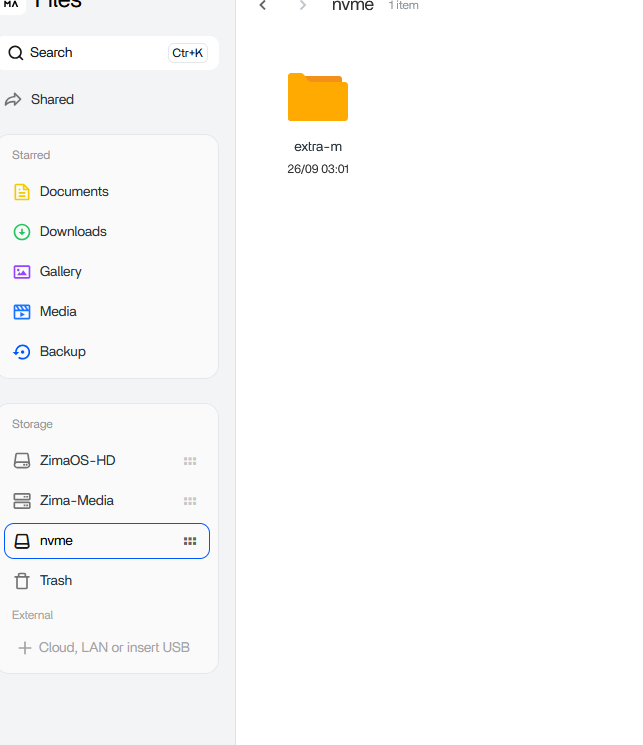Viewport: 643px width, 745px height.
Task: Open the Shared section
Action: pos(52,100)
